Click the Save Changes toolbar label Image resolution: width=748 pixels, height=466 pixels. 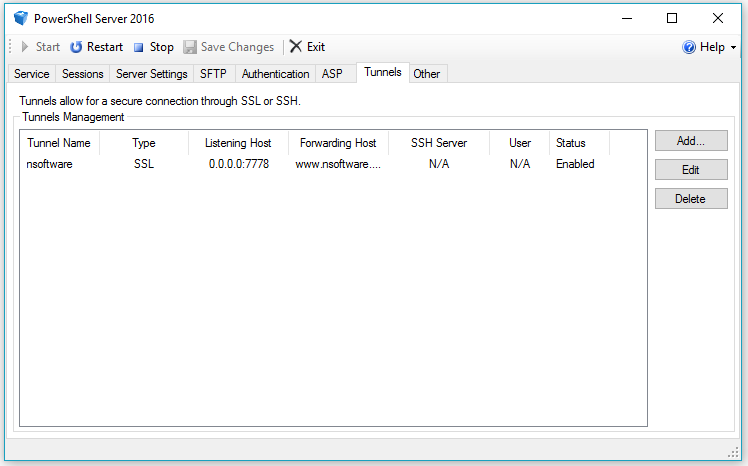(x=237, y=47)
